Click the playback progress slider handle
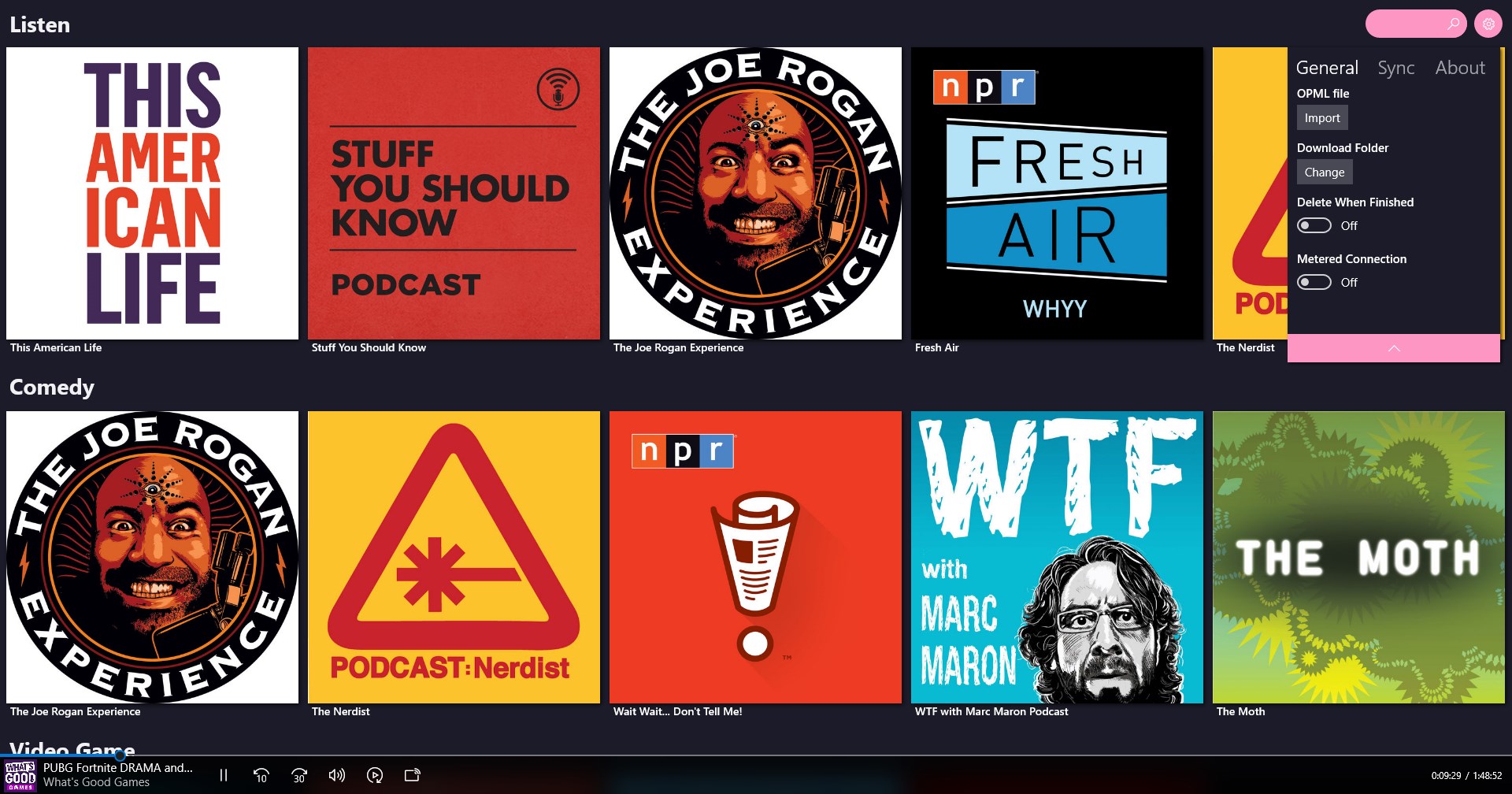Image resolution: width=1512 pixels, height=794 pixels. coord(120,755)
